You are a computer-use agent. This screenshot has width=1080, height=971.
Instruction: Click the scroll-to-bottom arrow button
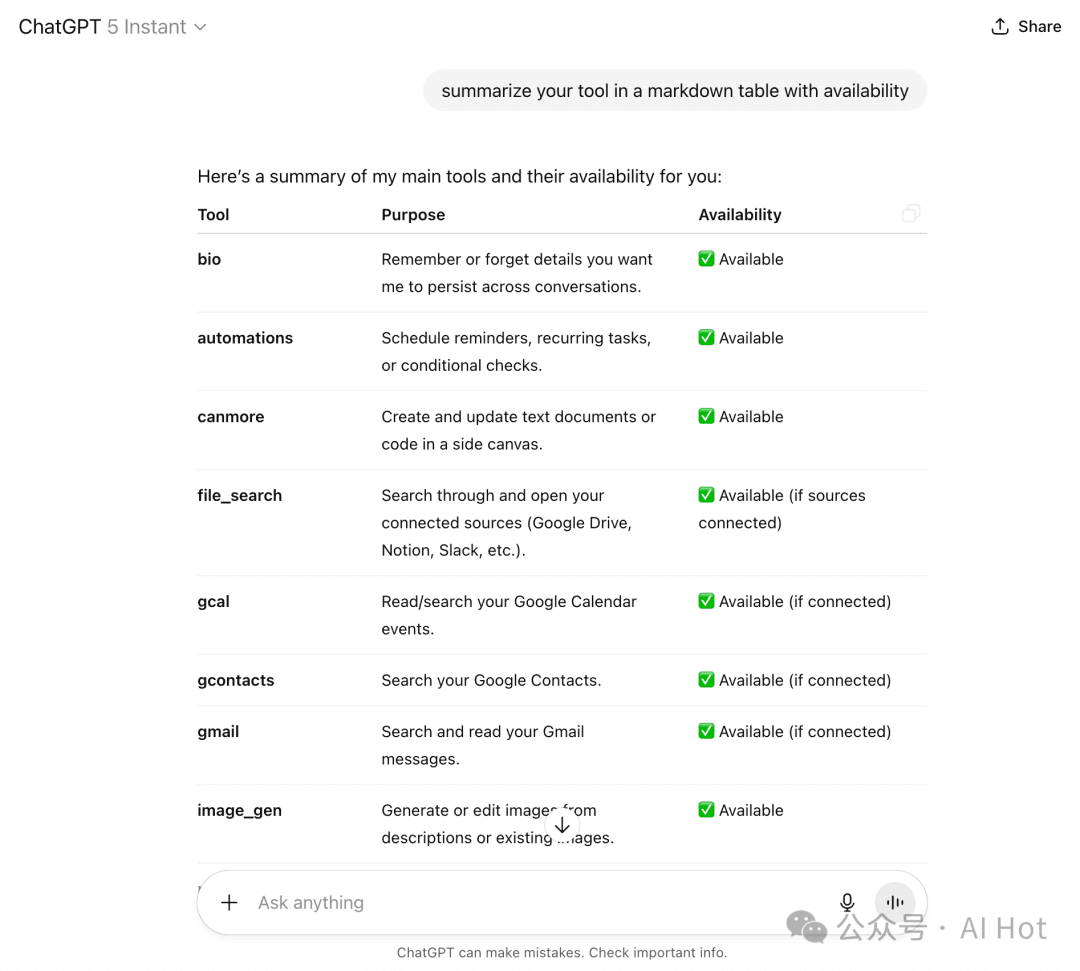(562, 824)
